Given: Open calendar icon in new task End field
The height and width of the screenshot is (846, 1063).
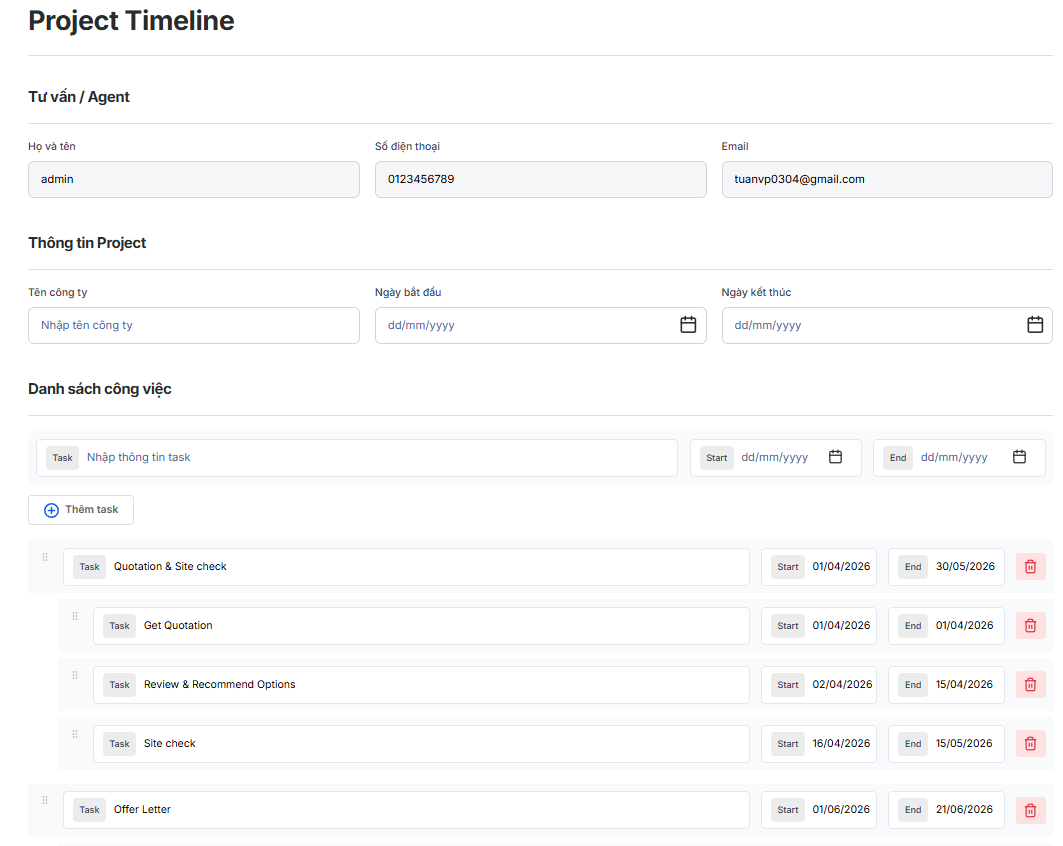Looking at the screenshot, I should 1019,457.
